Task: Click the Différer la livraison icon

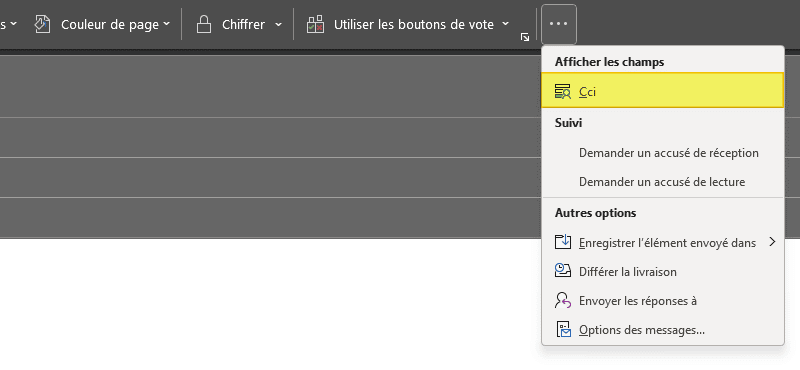Action: (x=563, y=271)
